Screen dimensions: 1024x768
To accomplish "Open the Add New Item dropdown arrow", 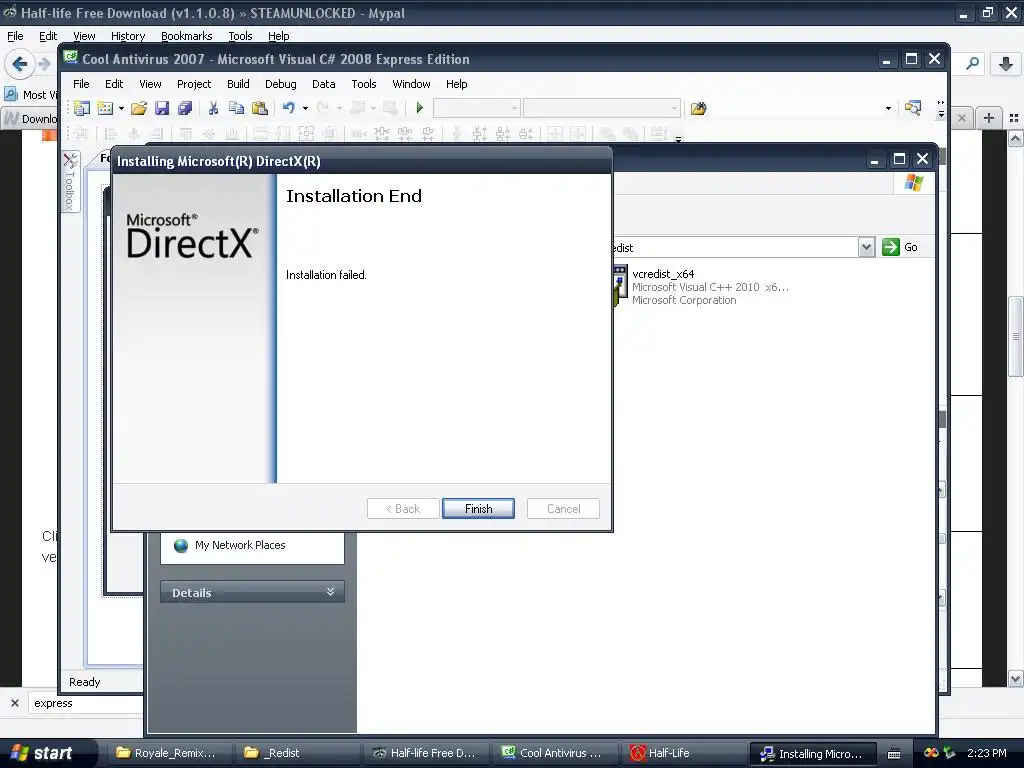I will [121, 108].
